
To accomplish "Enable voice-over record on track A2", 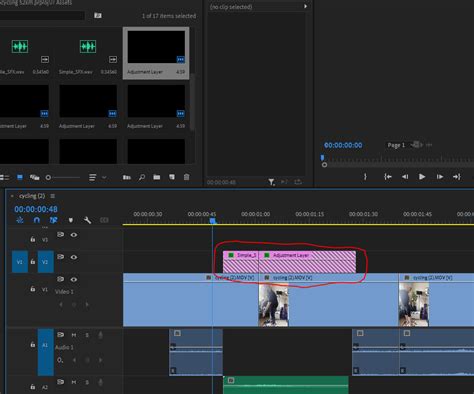I will [100, 382].
